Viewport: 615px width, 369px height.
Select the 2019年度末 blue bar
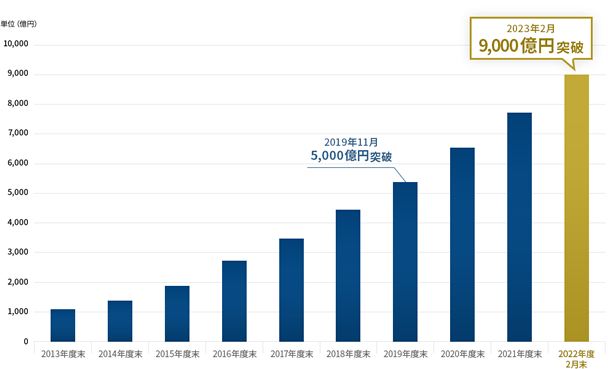tap(405, 262)
